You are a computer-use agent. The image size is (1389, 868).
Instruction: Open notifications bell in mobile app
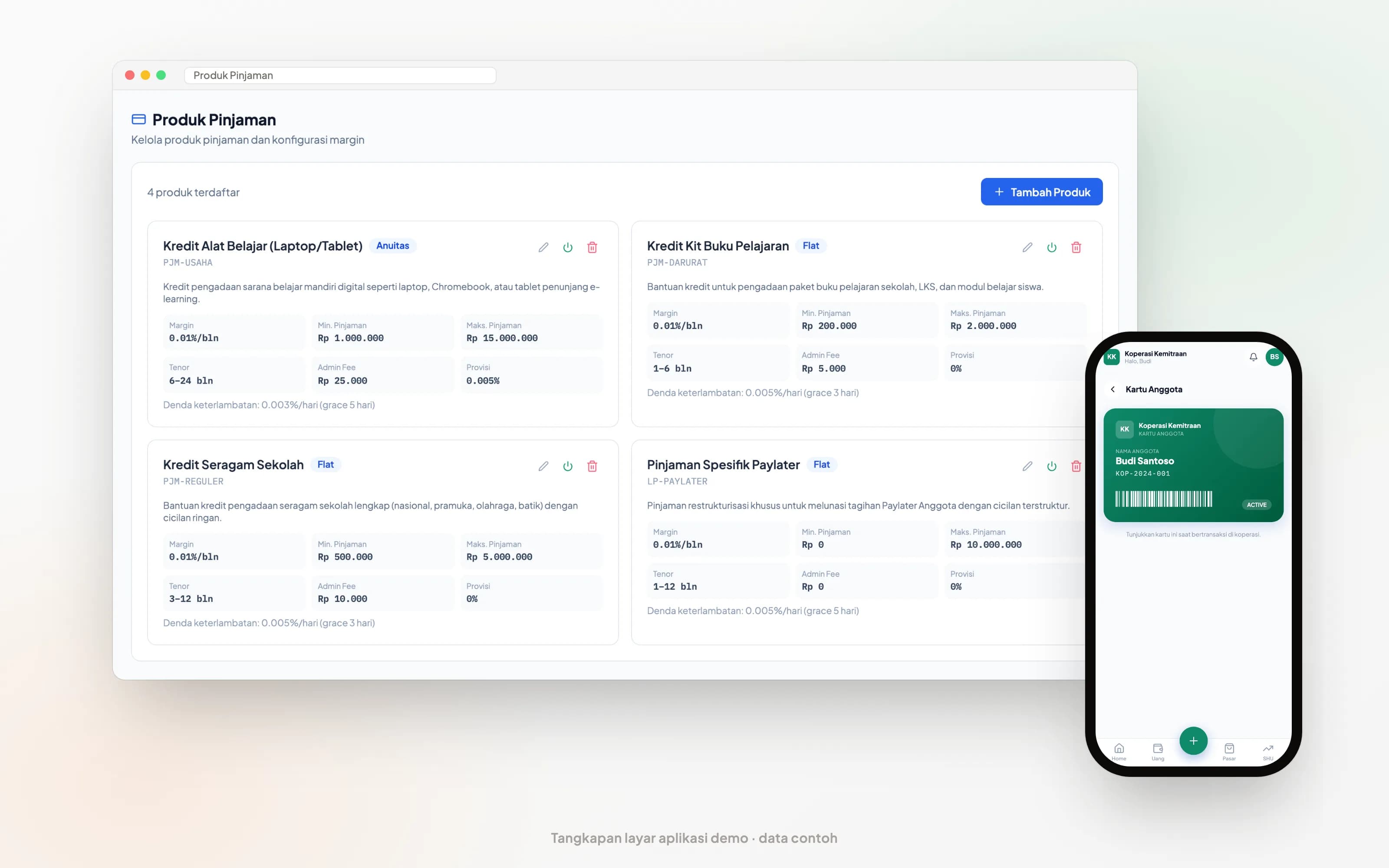1253,357
